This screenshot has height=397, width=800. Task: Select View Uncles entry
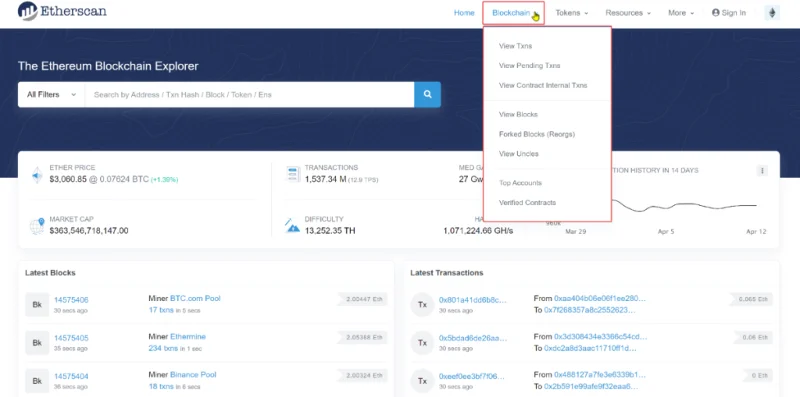click(518, 154)
